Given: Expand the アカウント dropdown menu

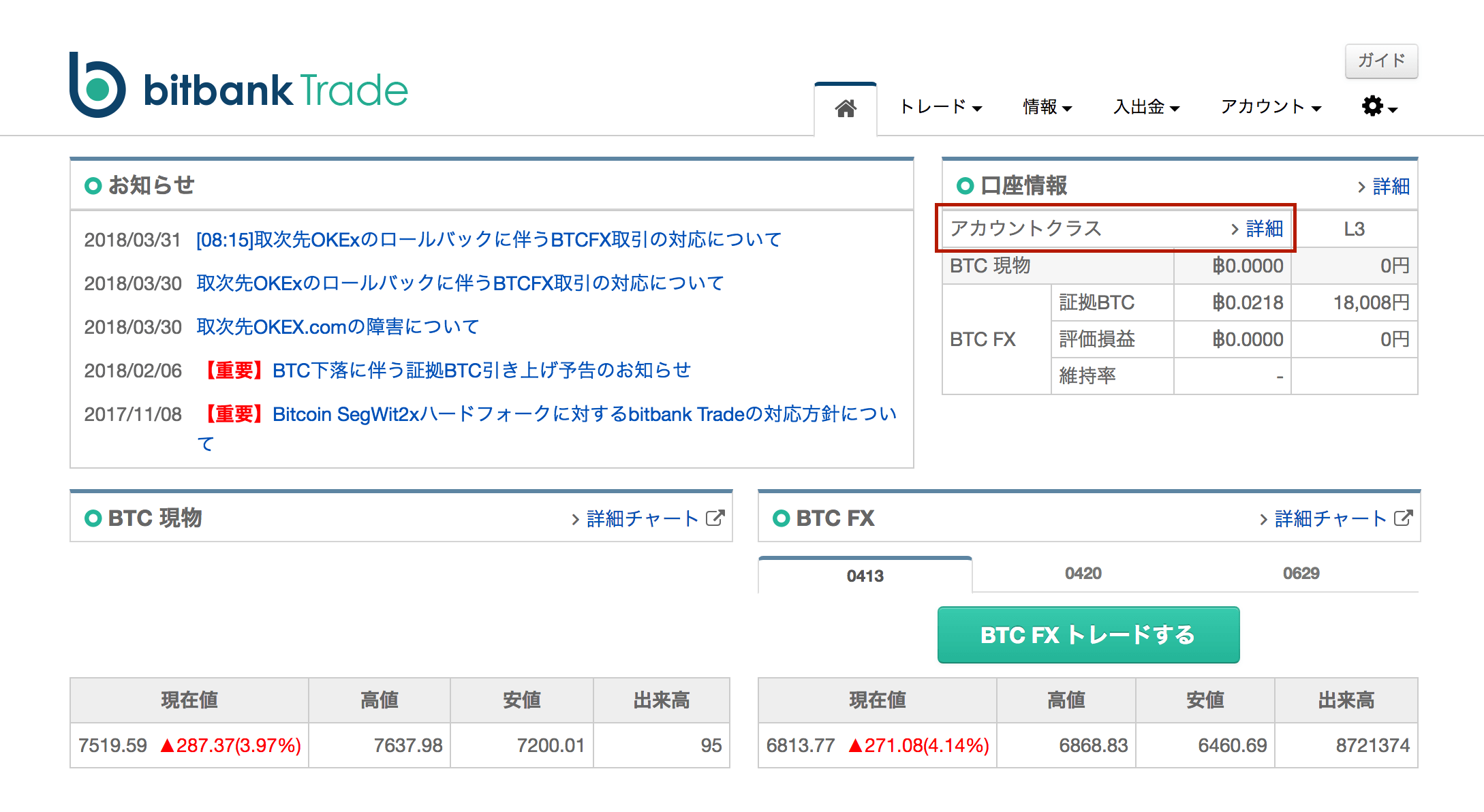Looking at the screenshot, I should pyautogui.click(x=1271, y=107).
